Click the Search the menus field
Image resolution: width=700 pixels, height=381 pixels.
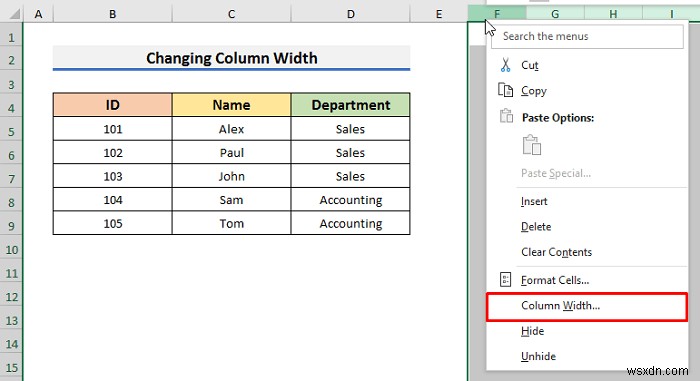[587, 36]
